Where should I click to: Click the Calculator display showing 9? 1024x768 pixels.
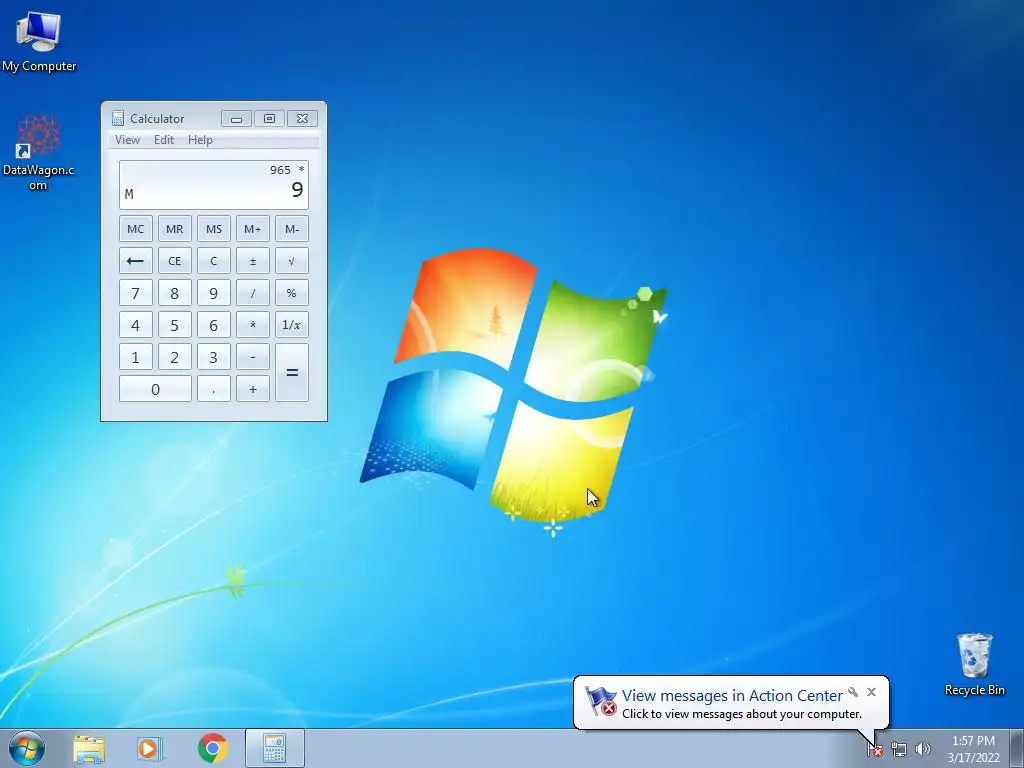tap(214, 185)
